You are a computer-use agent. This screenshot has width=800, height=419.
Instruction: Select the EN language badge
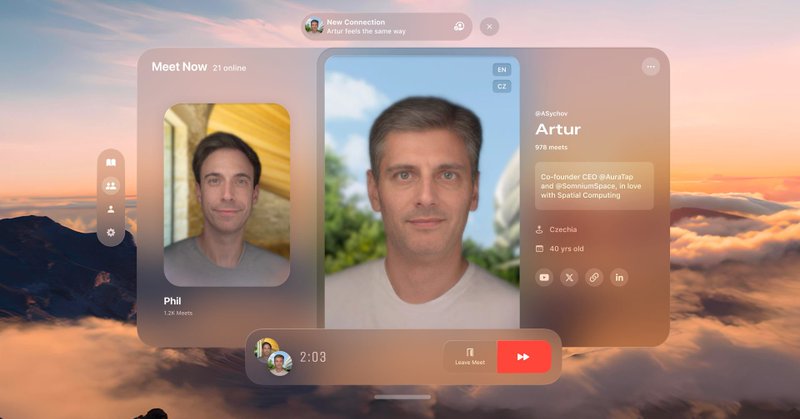click(502, 69)
